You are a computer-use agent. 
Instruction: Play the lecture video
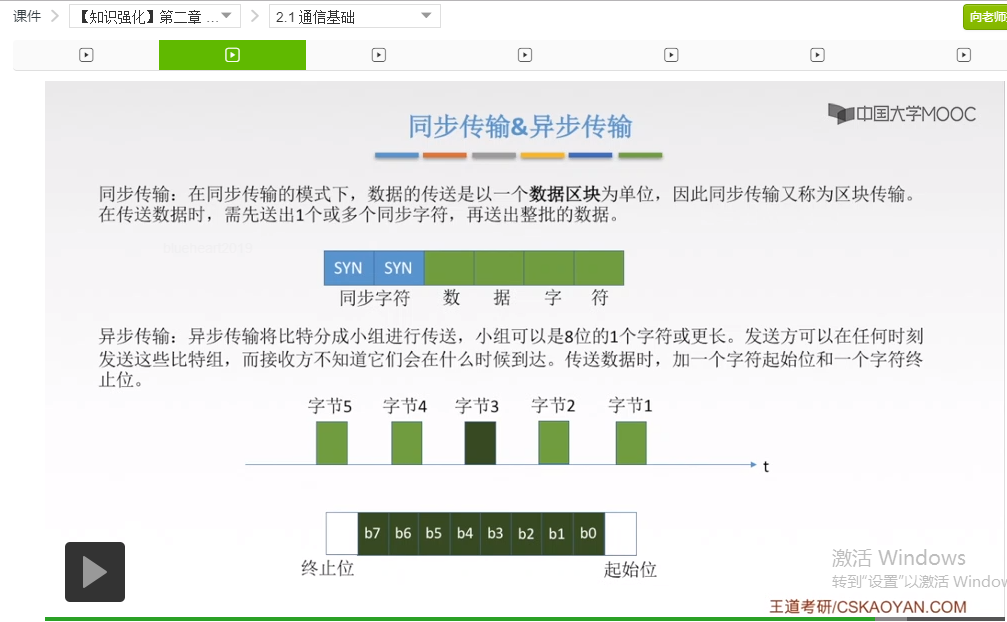95,572
